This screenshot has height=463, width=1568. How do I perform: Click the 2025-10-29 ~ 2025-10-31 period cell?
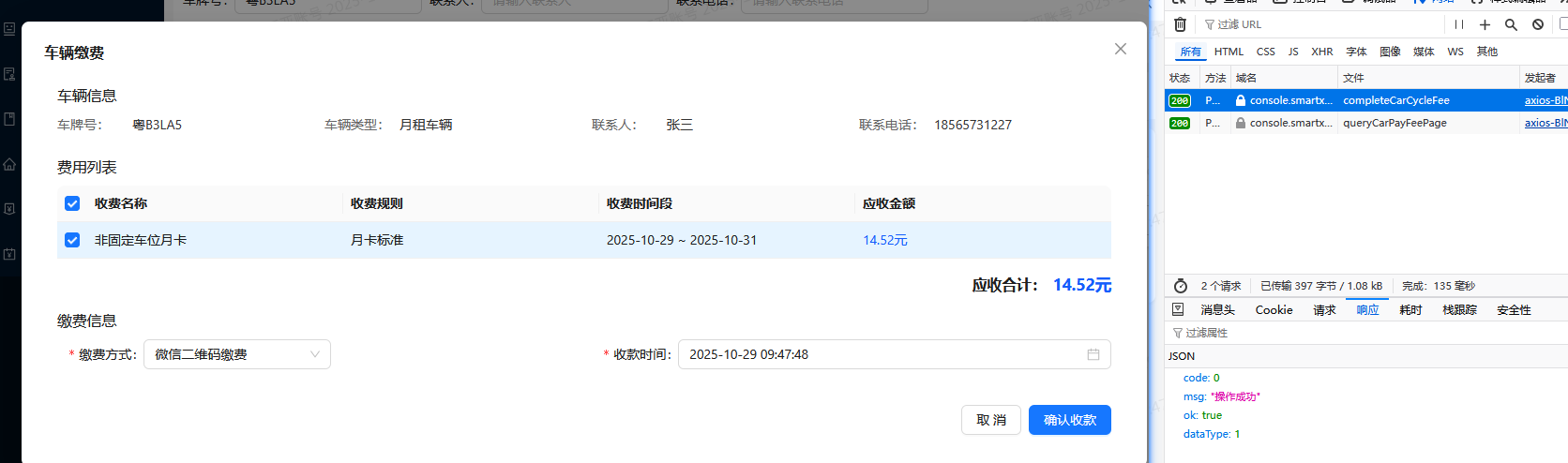[x=682, y=240]
